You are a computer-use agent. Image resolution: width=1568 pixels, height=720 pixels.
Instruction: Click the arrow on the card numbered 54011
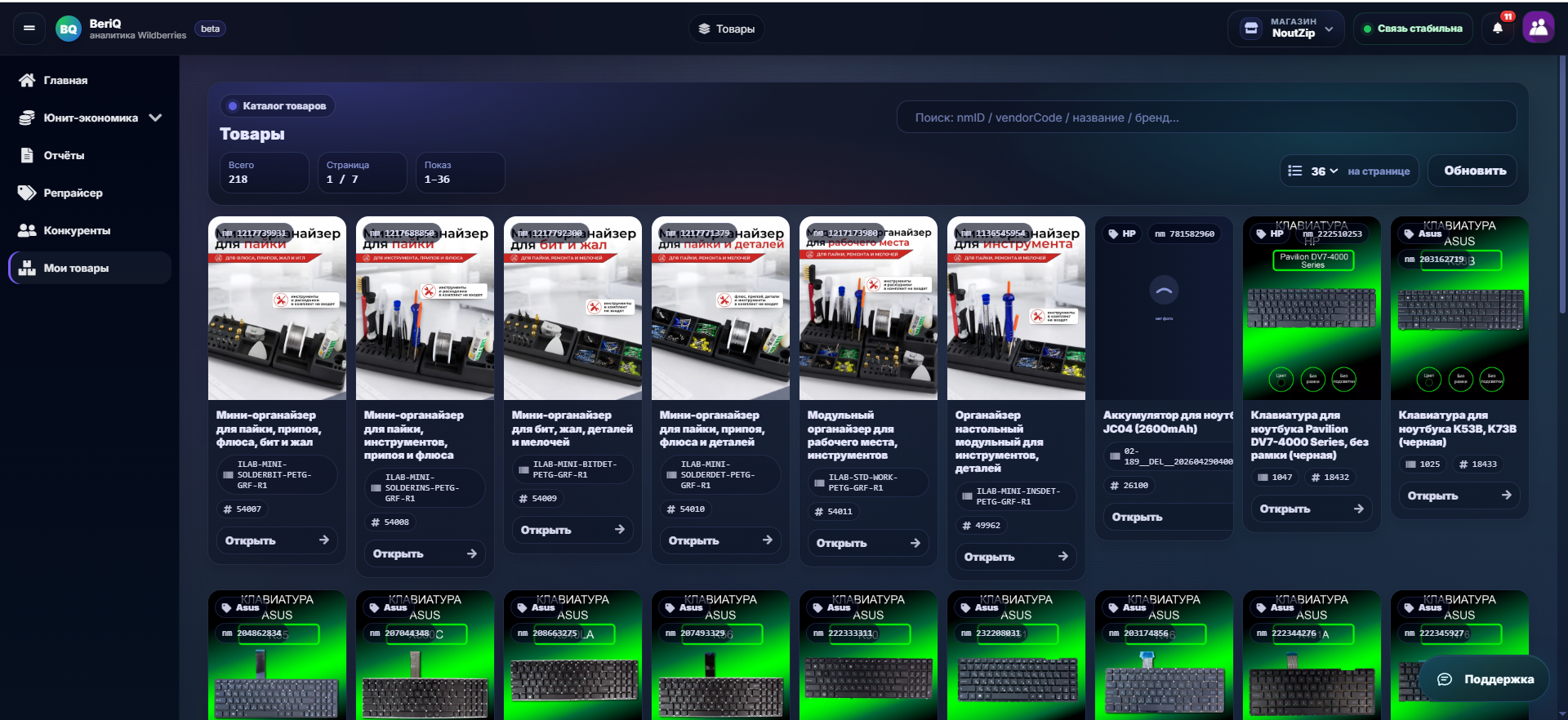[915, 543]
